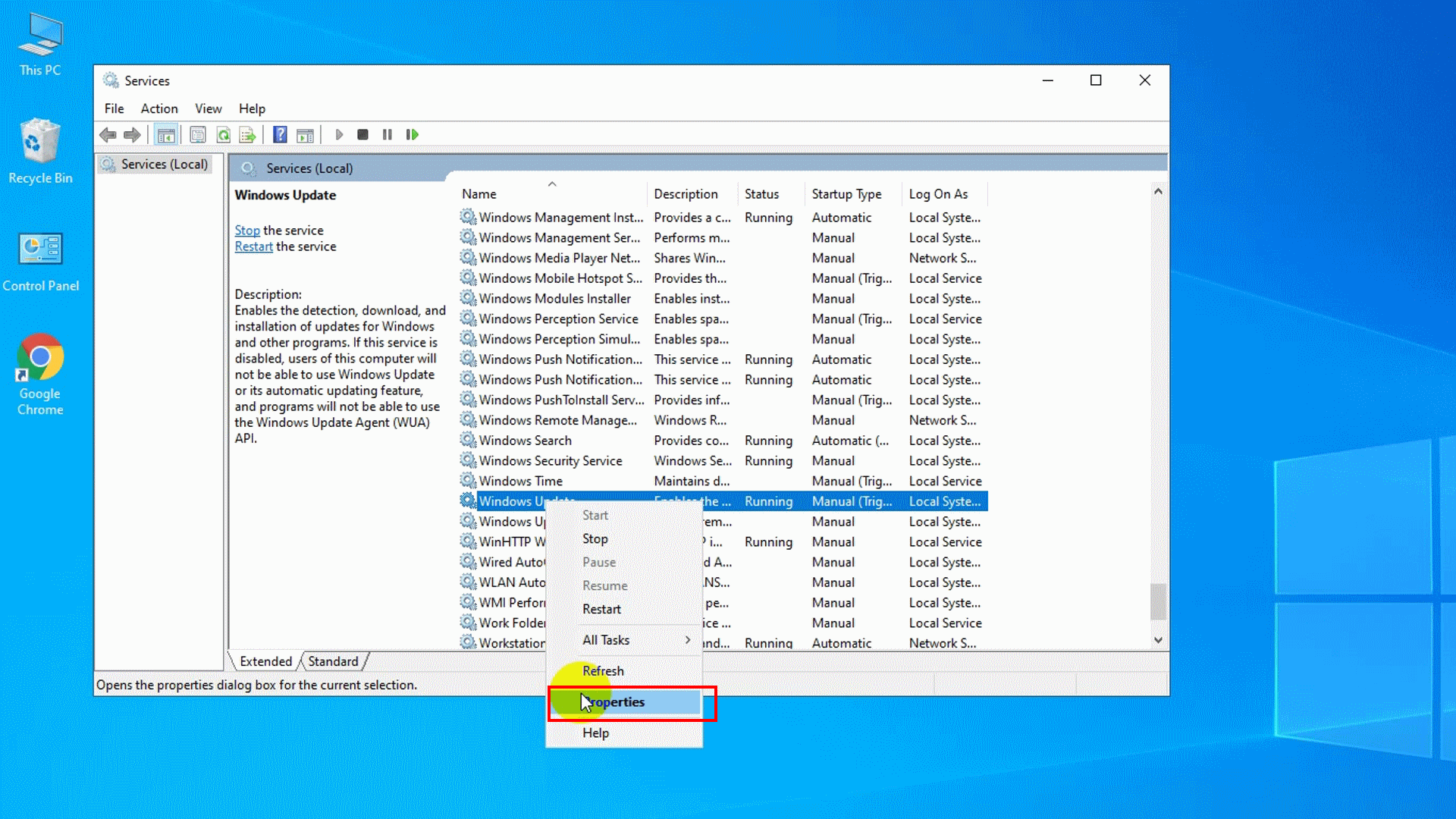Sort by the Name column header
This screenshot has width=1456, height=819.
point(552,194)
